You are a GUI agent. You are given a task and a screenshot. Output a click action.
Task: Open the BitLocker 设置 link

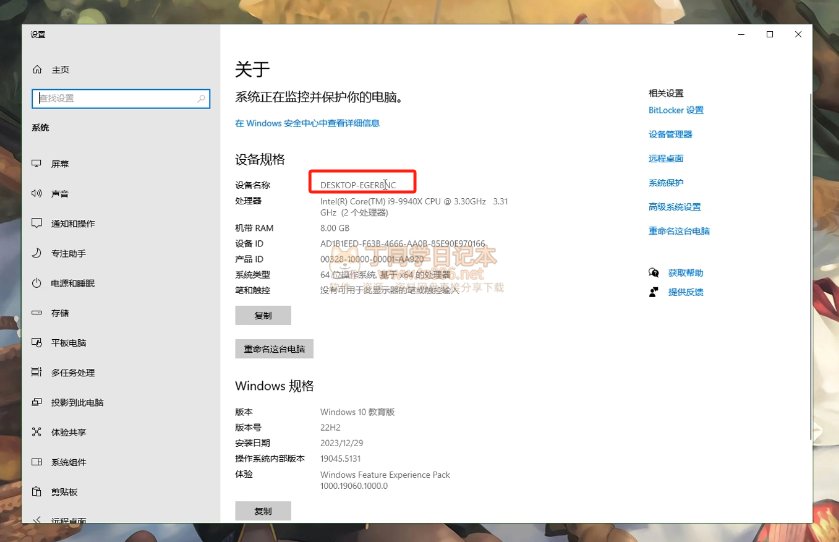click(x=676, y=110)
